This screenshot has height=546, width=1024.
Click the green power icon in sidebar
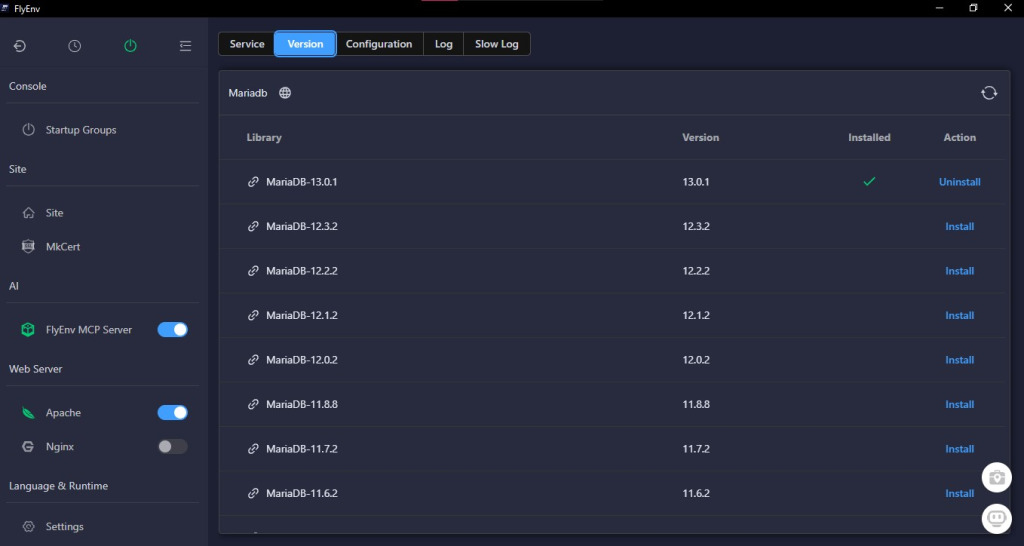pyautogui.click(x=130, y=46)
